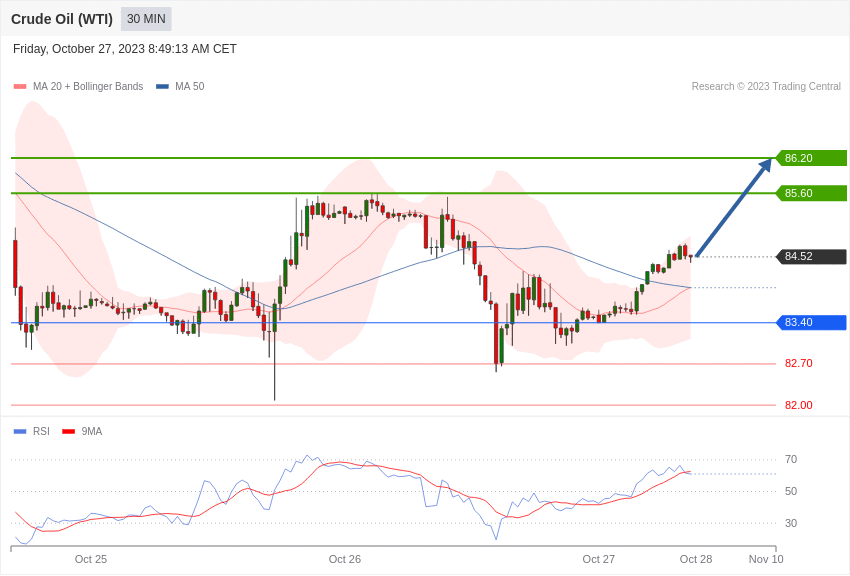The height and width of the screenshot is (576, 850).
Task: Click the Oct 26 date axis label
Action: tap(345, 559)
